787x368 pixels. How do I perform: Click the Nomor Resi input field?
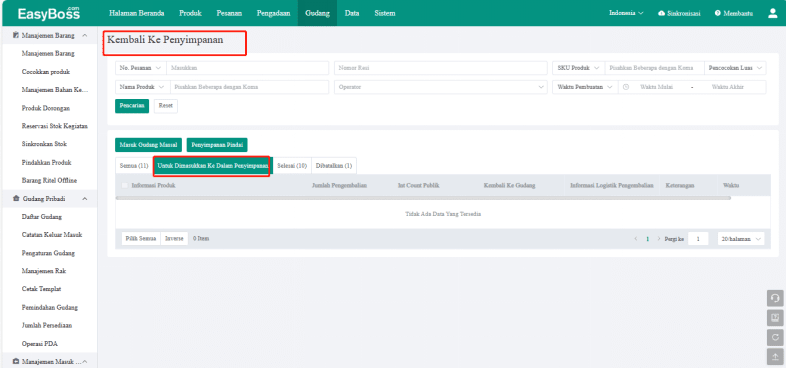point(441,68)
